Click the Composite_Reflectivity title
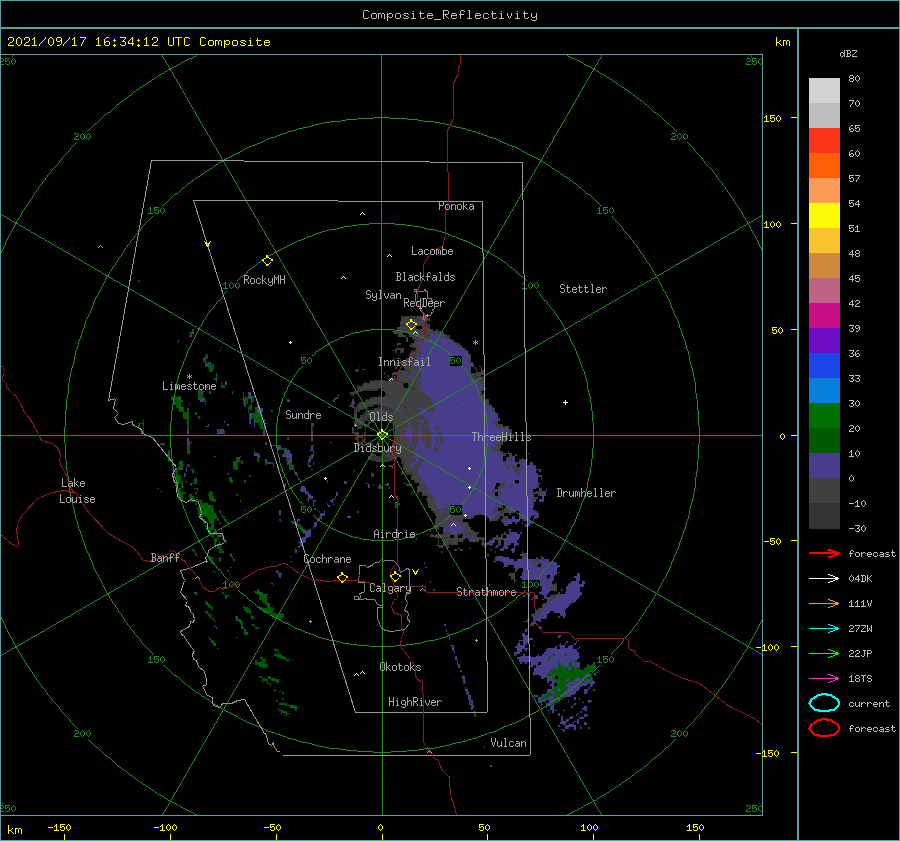The height and width of the screenshot is (841, 900). [x=450, y=15]
